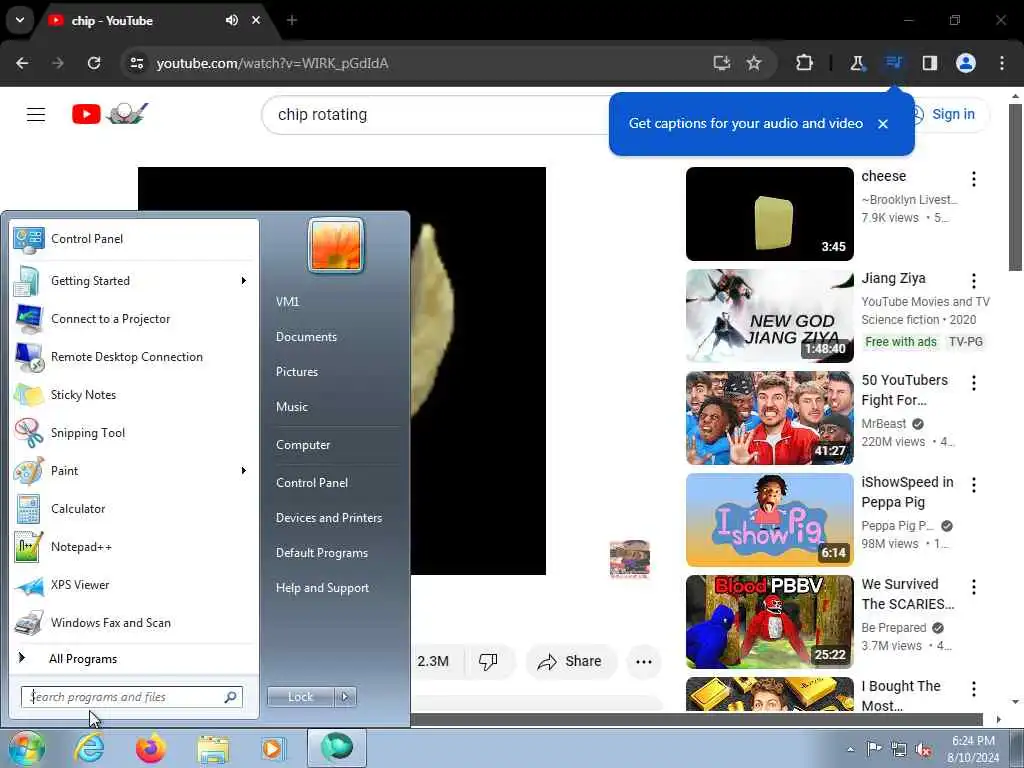Open Default Programs from start menu
The height and width of the screenshot is (768, 1024).
click(x=321, y=553)
